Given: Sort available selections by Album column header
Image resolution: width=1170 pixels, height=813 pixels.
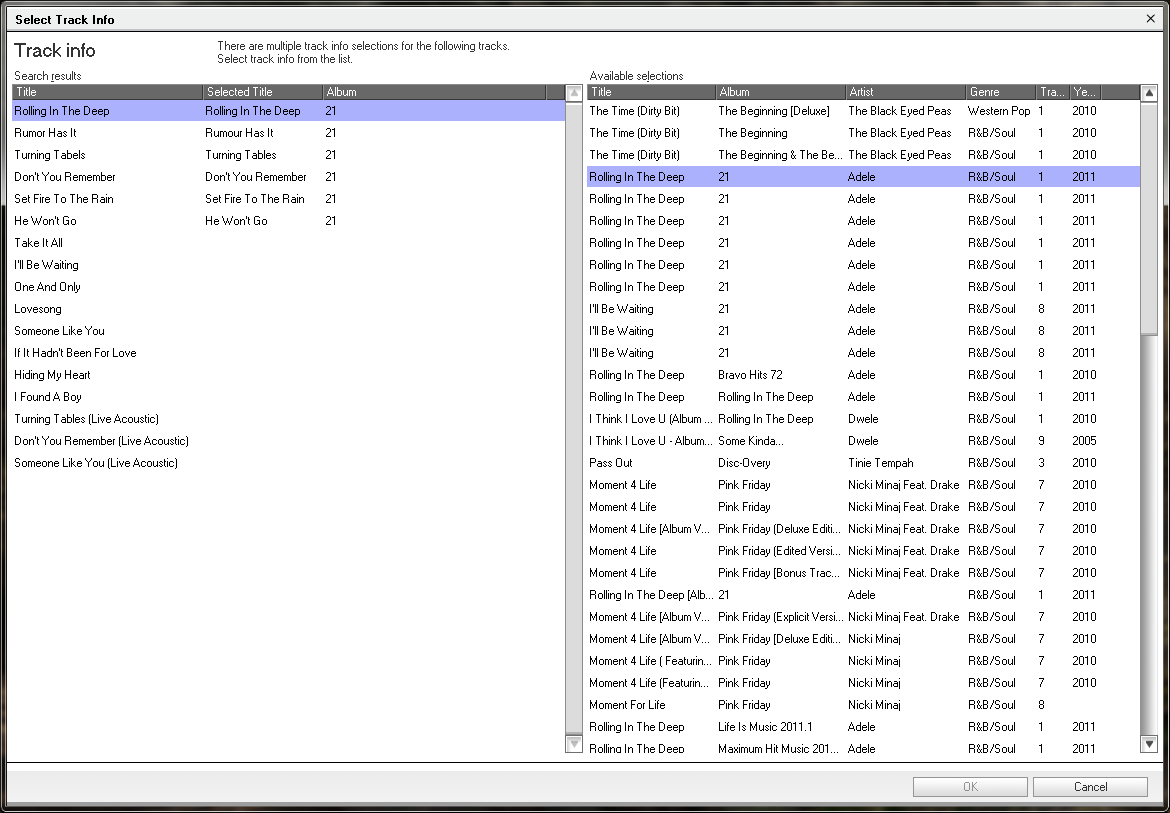Looking at the screenshot, I should click(x=780, y=92).
